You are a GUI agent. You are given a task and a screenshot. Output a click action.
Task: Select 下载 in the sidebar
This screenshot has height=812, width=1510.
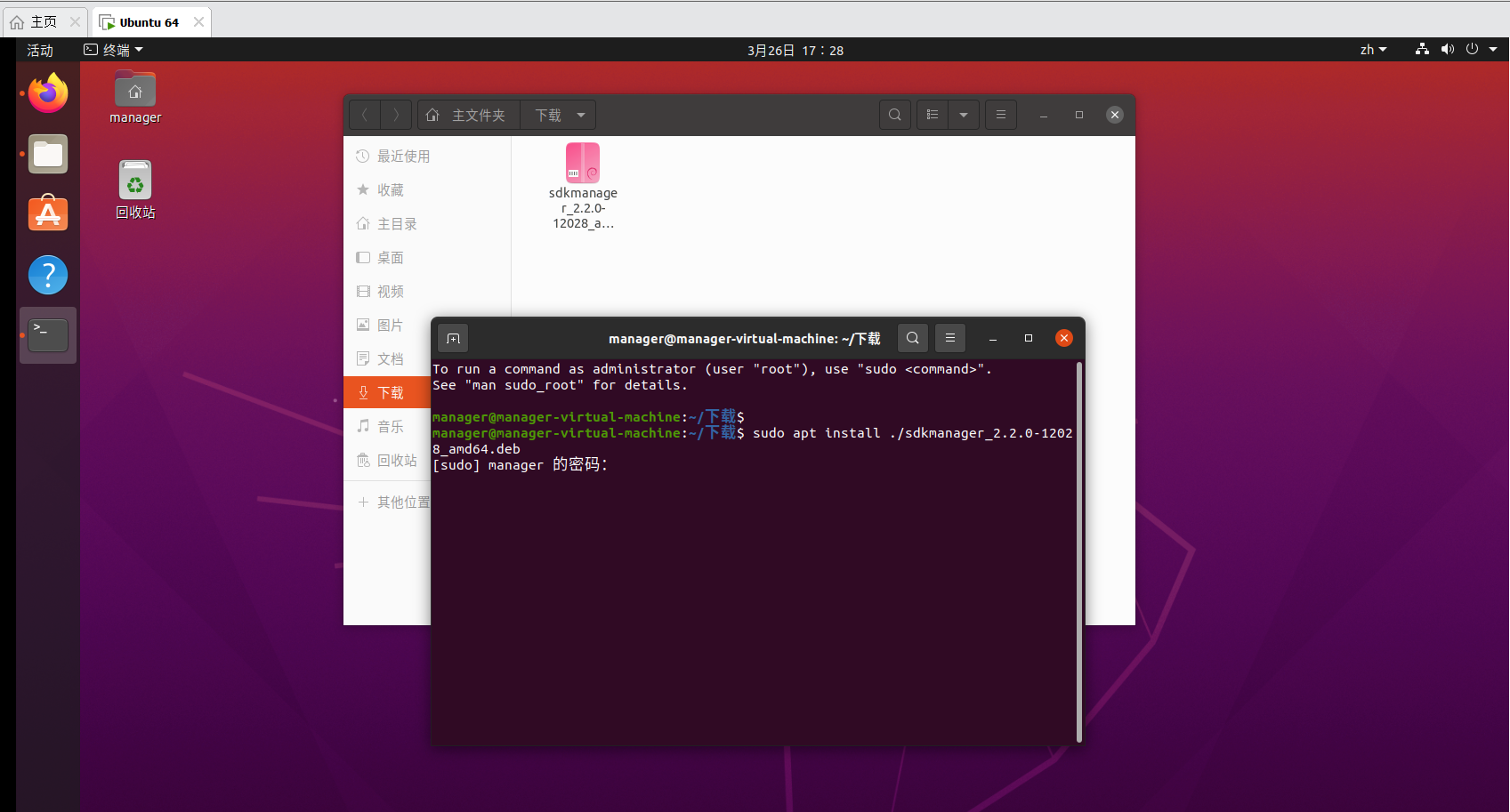point(387,393)
